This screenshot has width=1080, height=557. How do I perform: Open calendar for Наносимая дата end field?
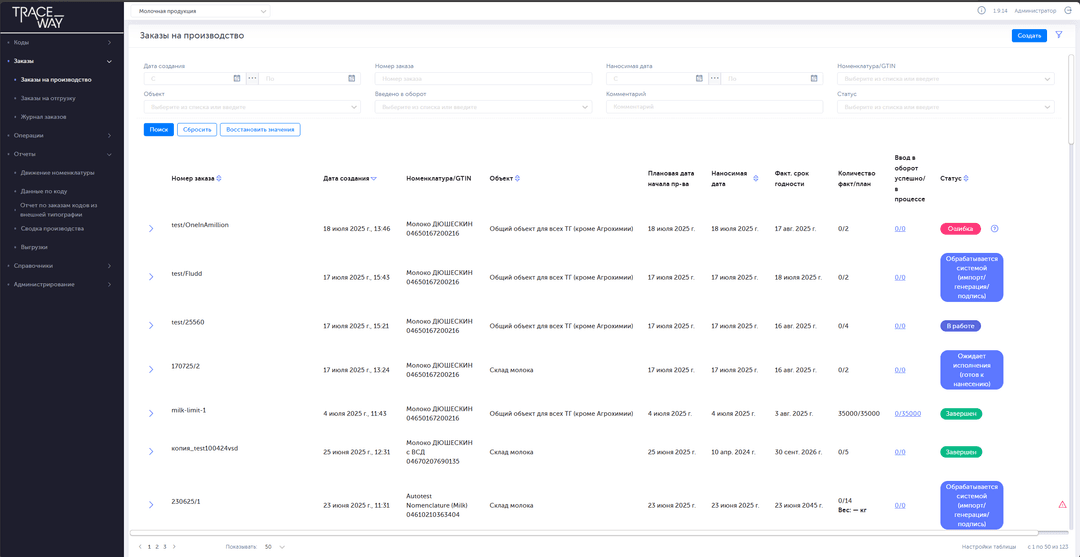(x=814, y=78)
